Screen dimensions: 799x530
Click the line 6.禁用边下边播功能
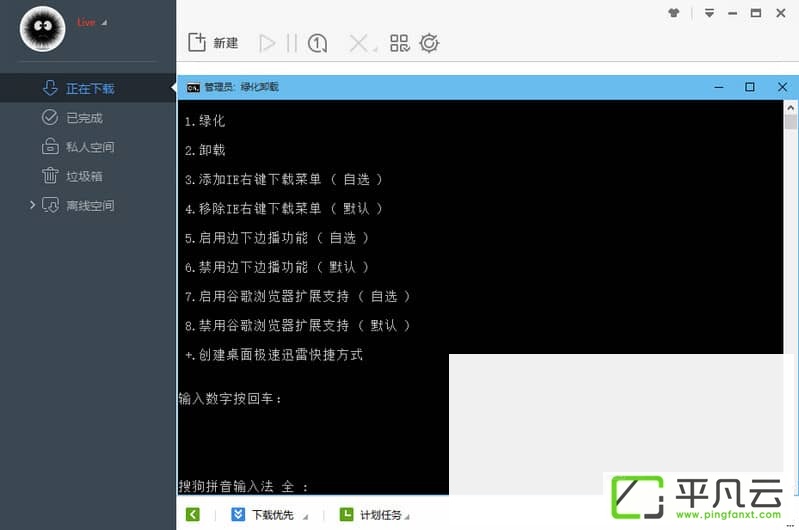point(277,267)
